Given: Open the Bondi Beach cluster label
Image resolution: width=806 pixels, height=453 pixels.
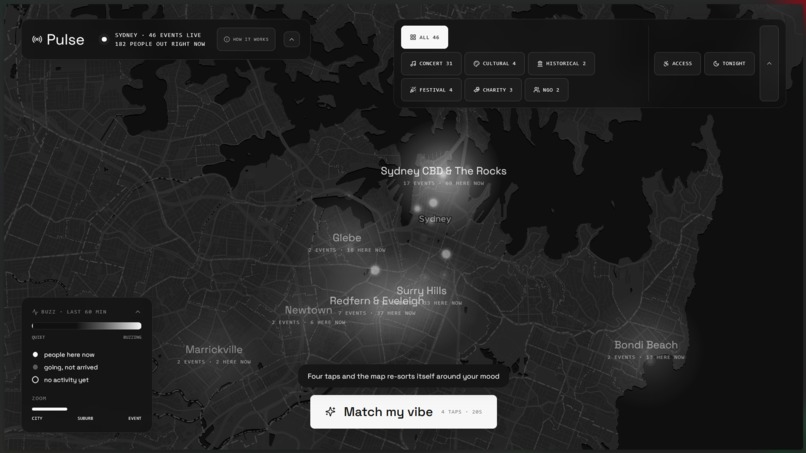Looking at the screenshot, I should coord(646,345).
